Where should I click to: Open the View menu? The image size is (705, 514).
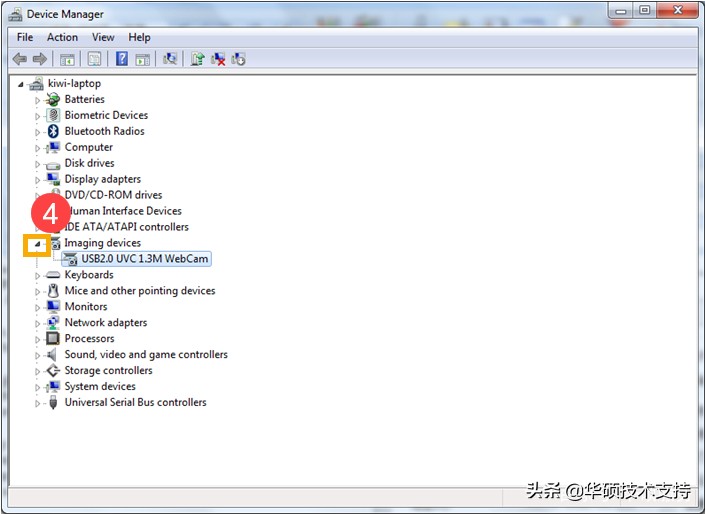(x=103, y=37)
